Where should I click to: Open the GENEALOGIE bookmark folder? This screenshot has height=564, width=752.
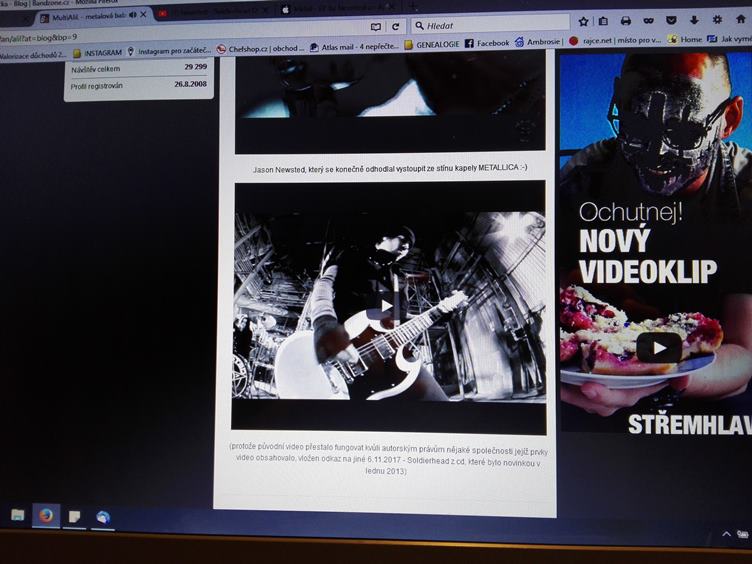(432, 44)
